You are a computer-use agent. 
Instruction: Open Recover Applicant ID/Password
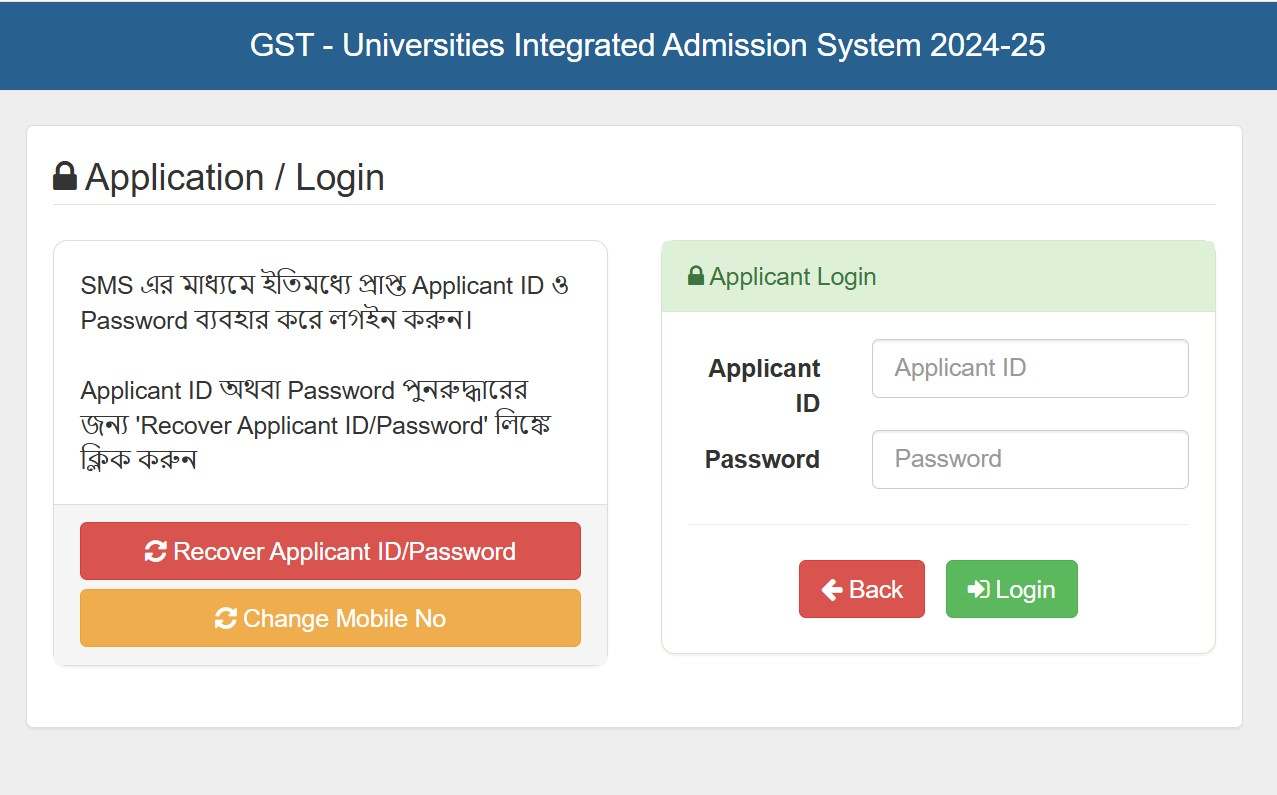click(x=330, y=551)
